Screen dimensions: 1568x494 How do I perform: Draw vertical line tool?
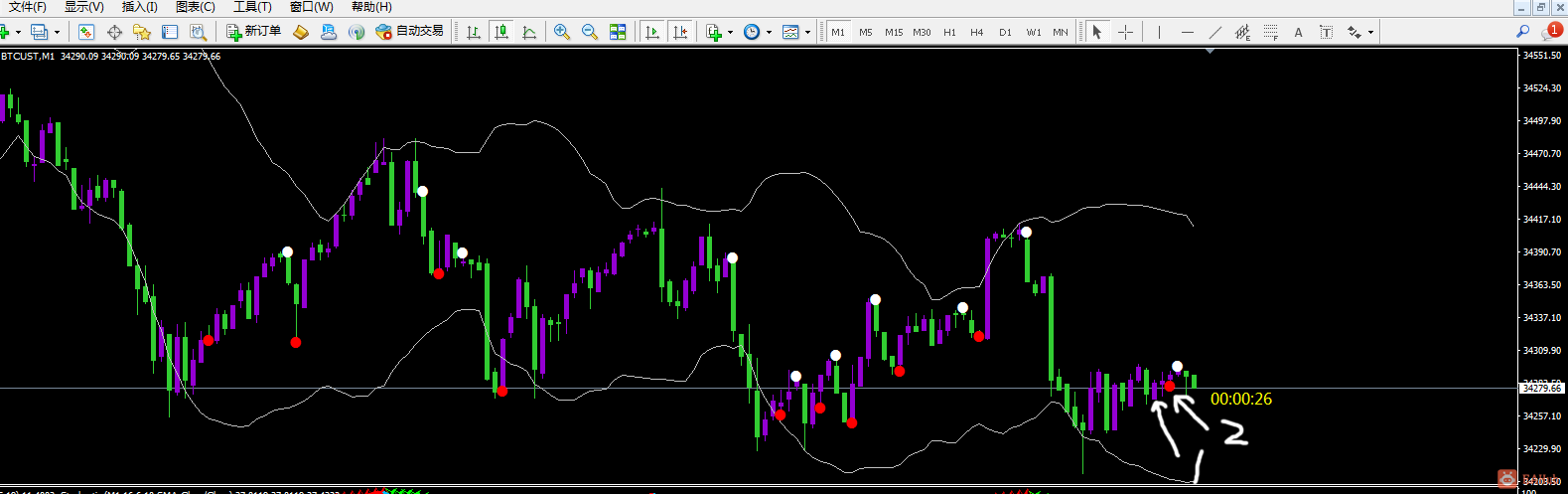click(1159, 32)
